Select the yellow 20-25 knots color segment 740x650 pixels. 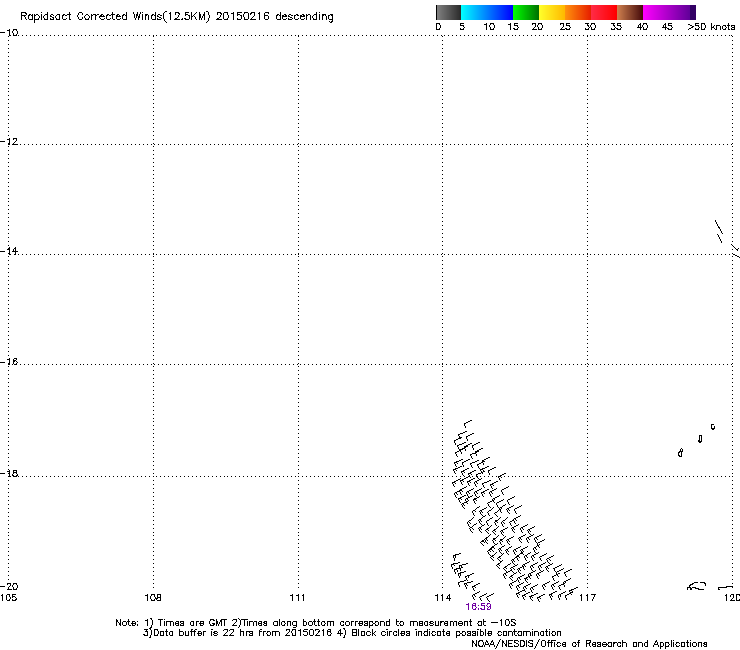tap(552, 12)
